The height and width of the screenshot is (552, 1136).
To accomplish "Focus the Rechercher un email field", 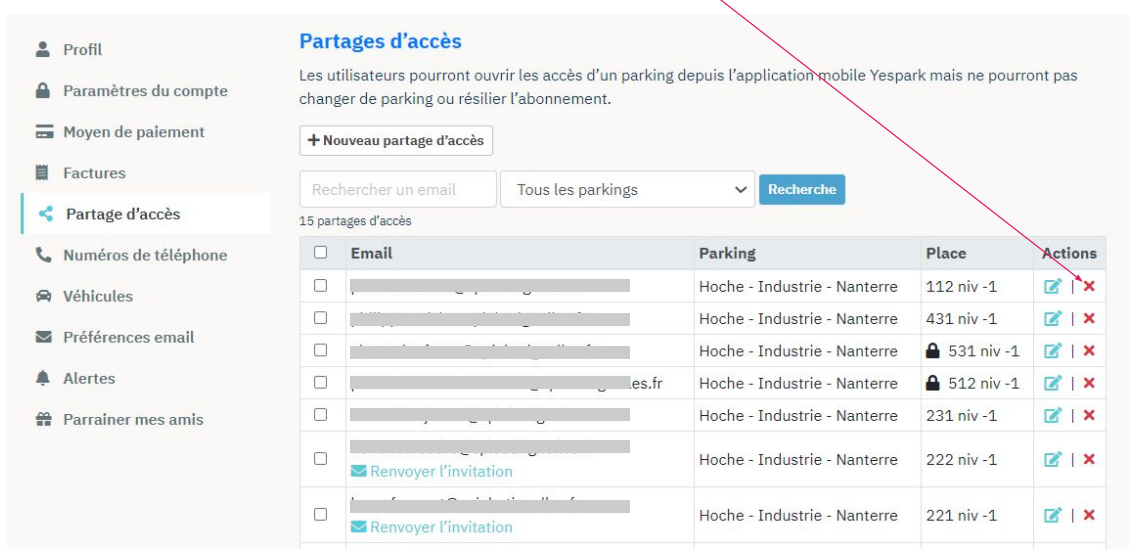I will 398,190.
